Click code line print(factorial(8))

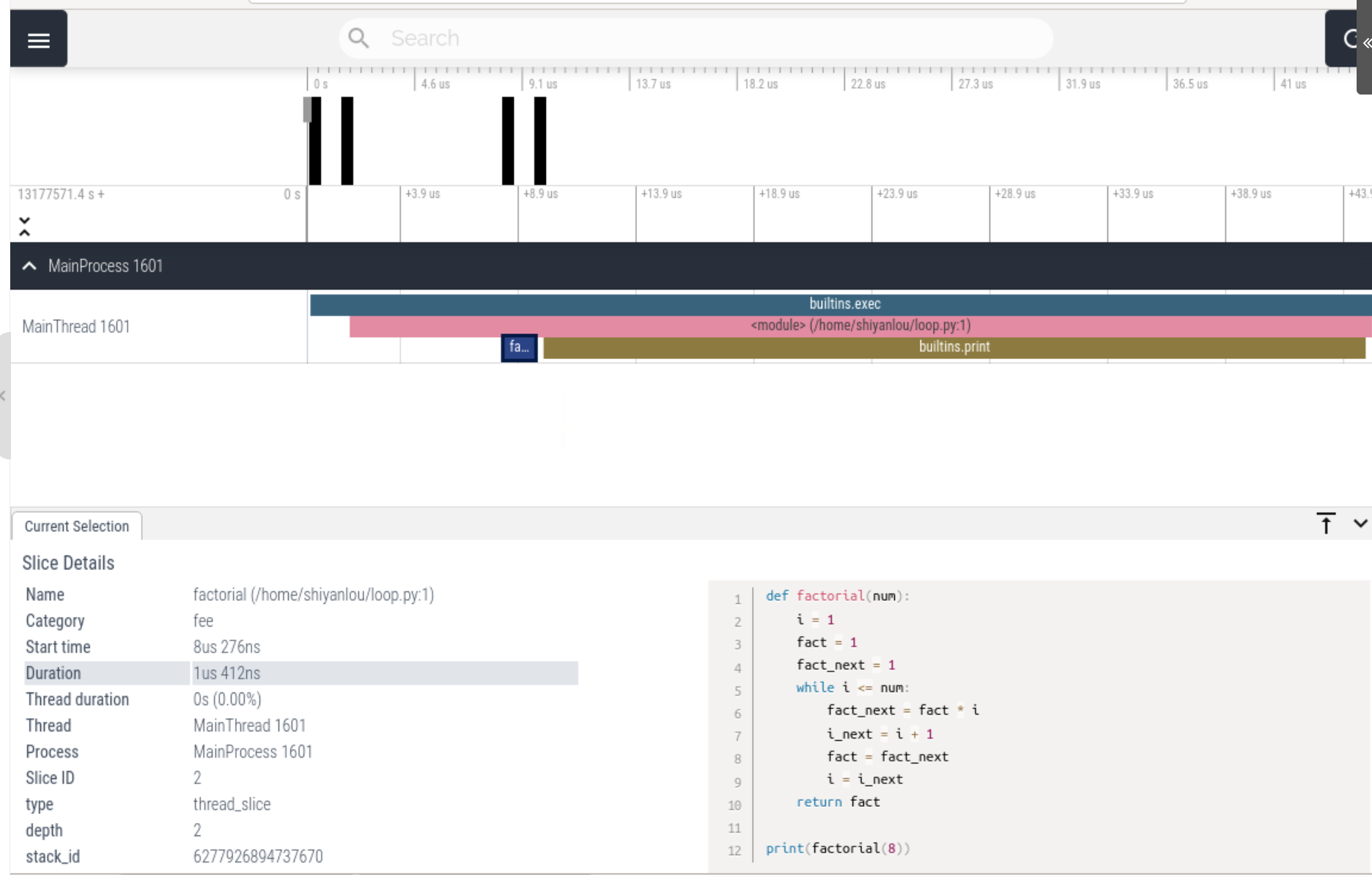tap(838, 848)
